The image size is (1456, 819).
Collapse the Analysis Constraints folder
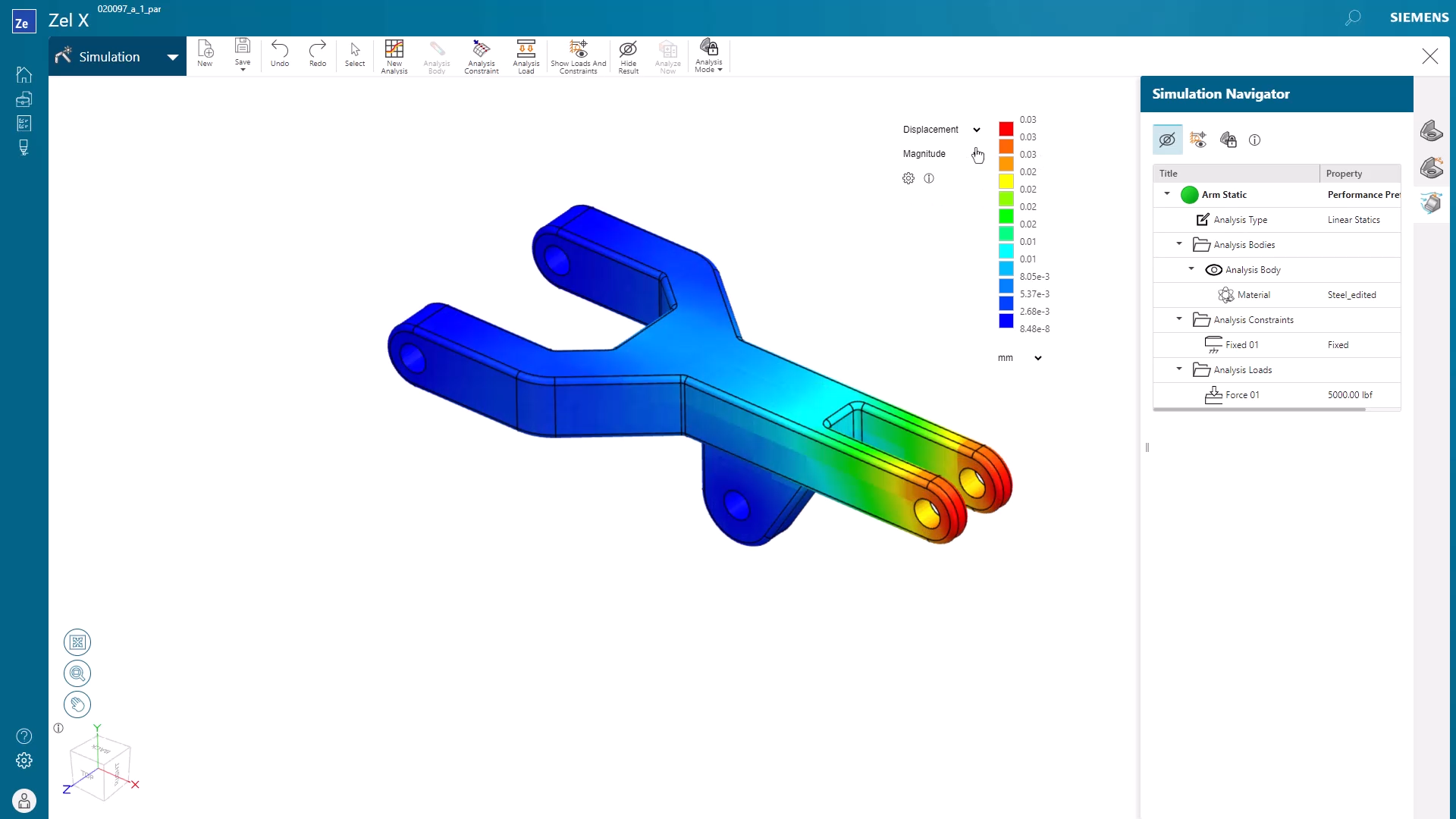pos(1179,319)
